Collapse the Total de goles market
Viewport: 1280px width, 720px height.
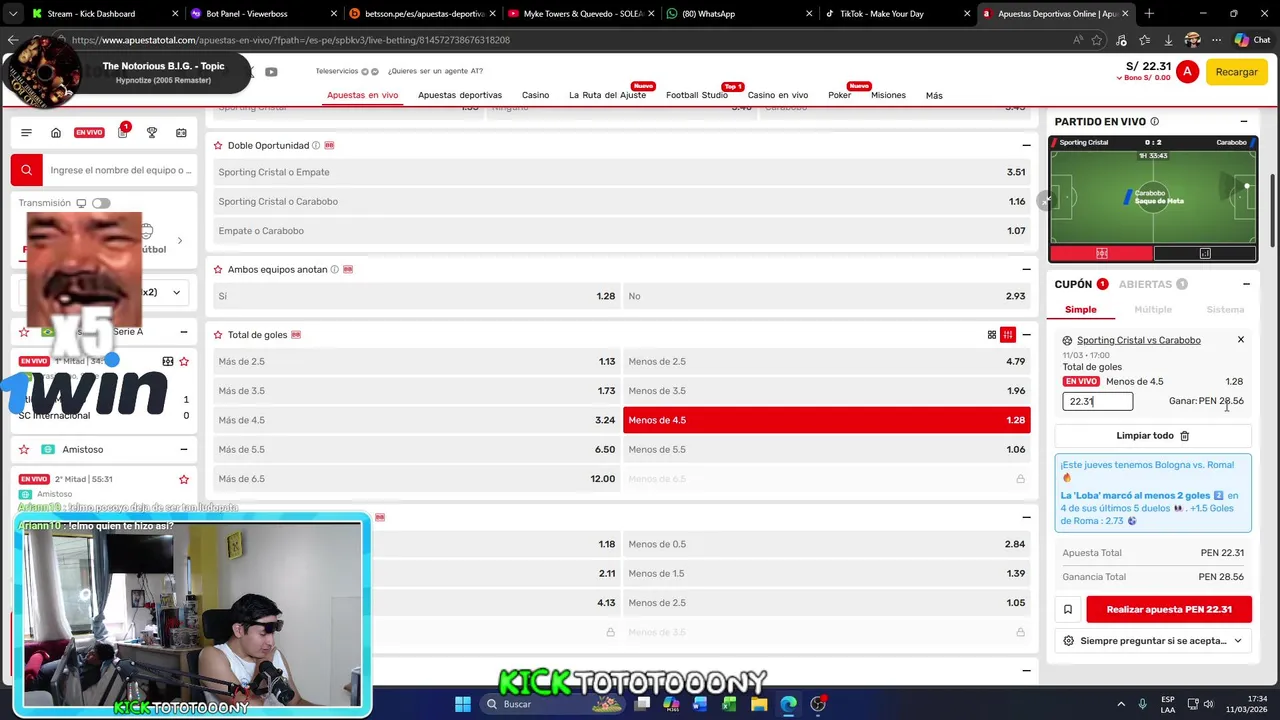[x=1026, y=335]
